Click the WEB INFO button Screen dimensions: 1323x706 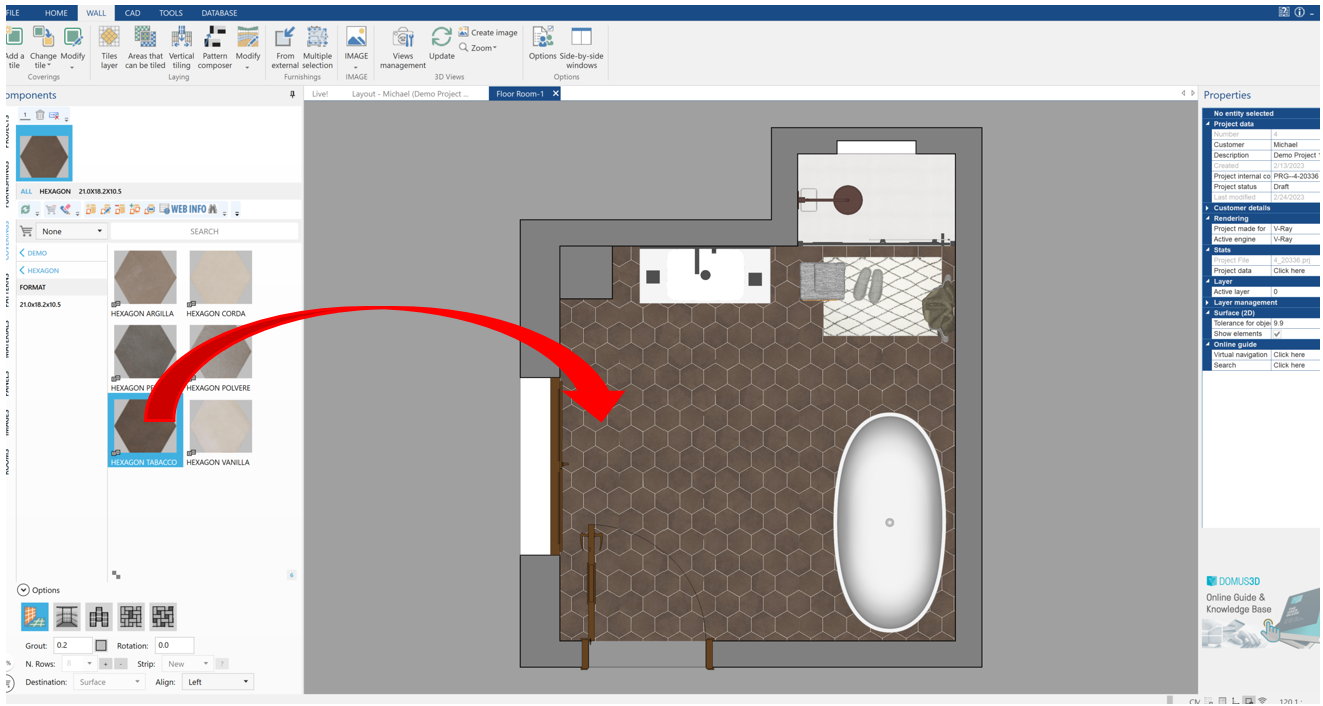pyautogui.click(x=188, y=209)
